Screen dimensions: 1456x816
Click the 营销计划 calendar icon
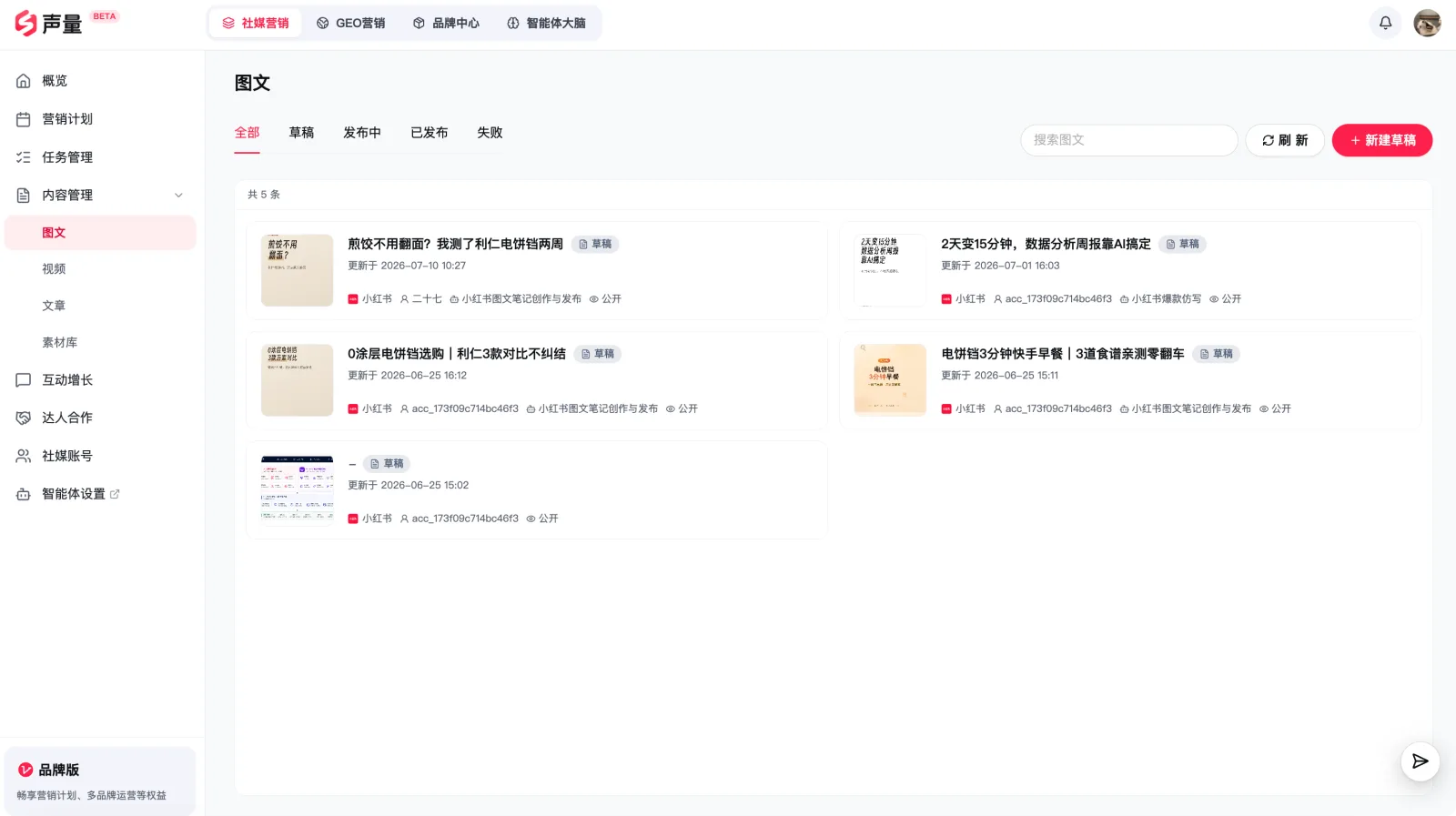click(x=24, y=119)
